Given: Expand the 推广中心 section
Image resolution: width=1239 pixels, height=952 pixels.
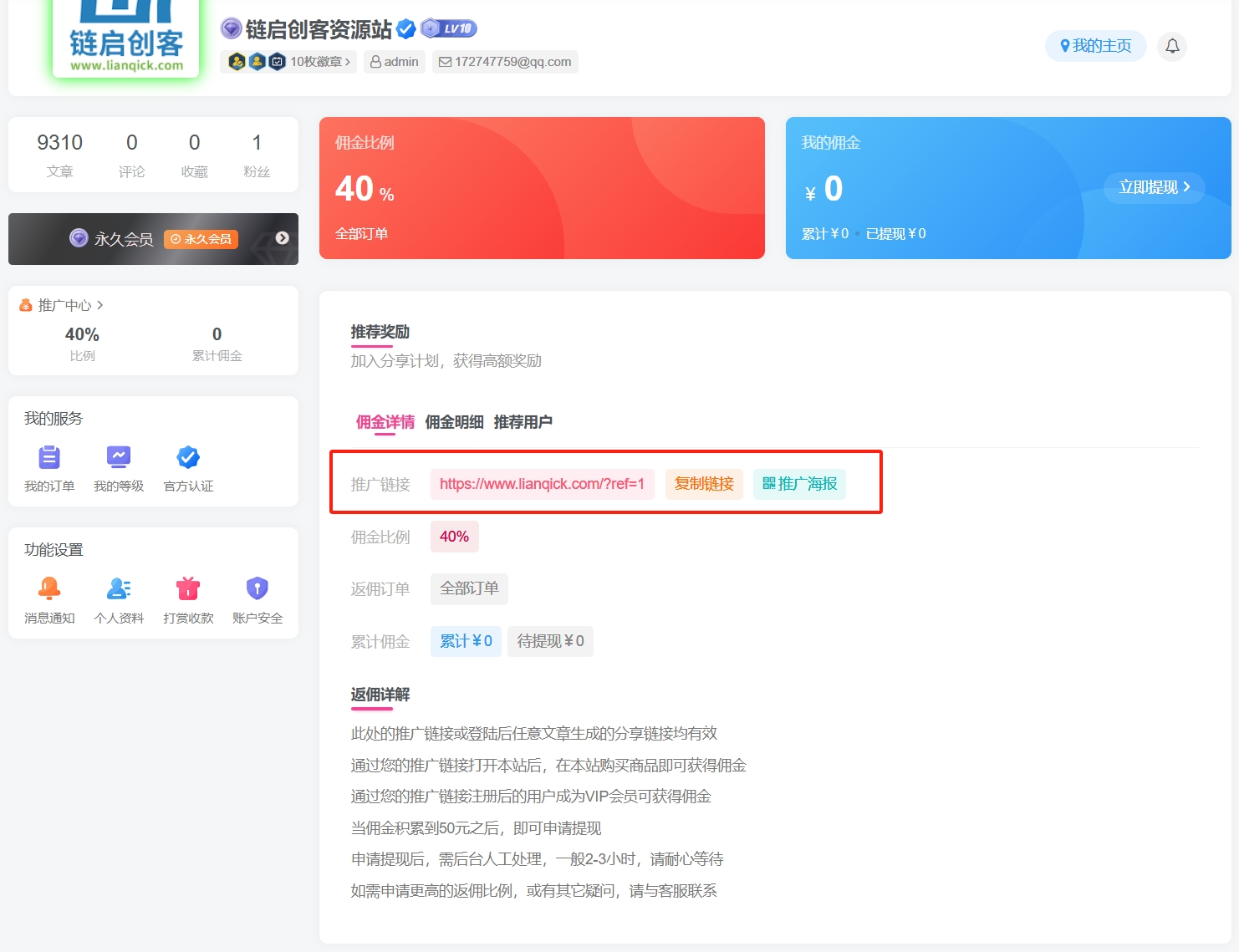Looking at the screenshot, I should pos(70,305).
